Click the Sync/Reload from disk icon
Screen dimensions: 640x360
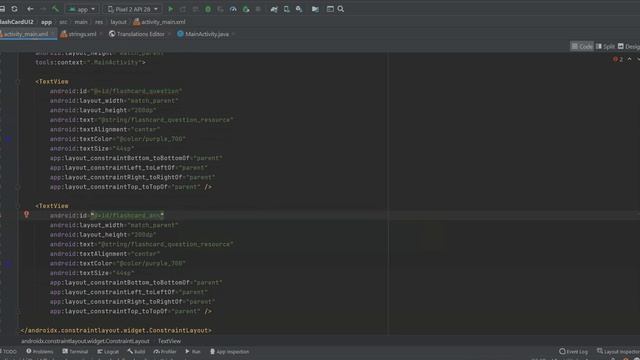pos(14,9)
